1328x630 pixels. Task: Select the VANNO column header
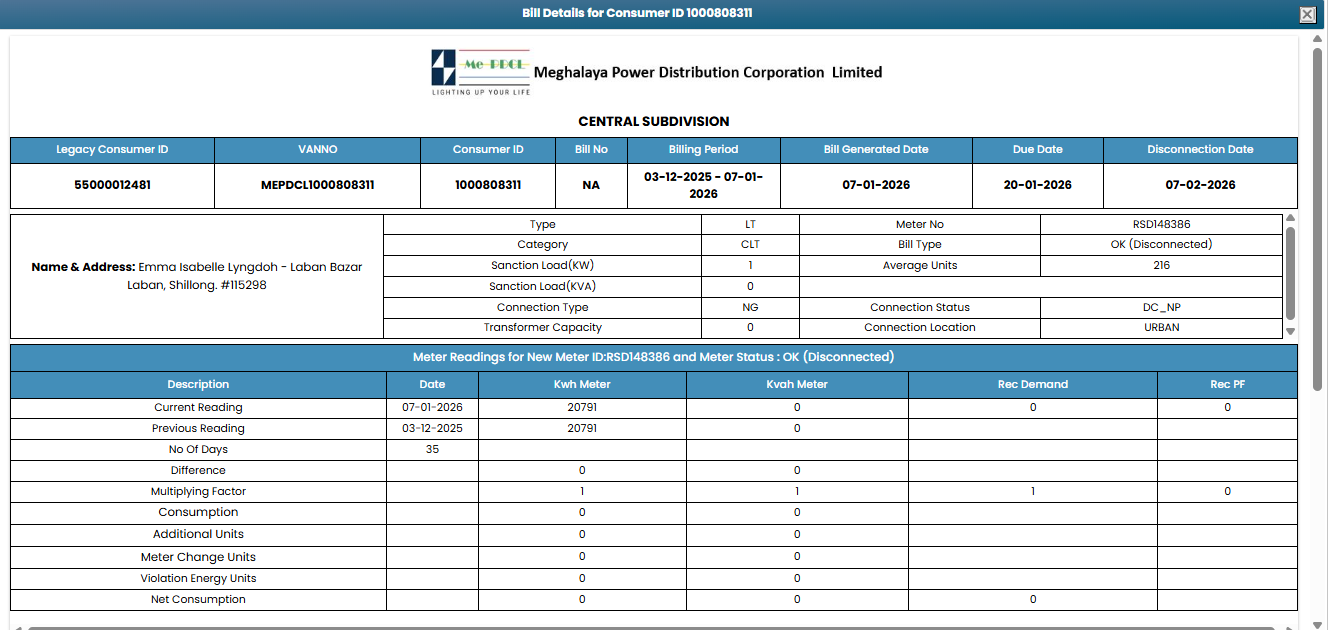(318, 150)
